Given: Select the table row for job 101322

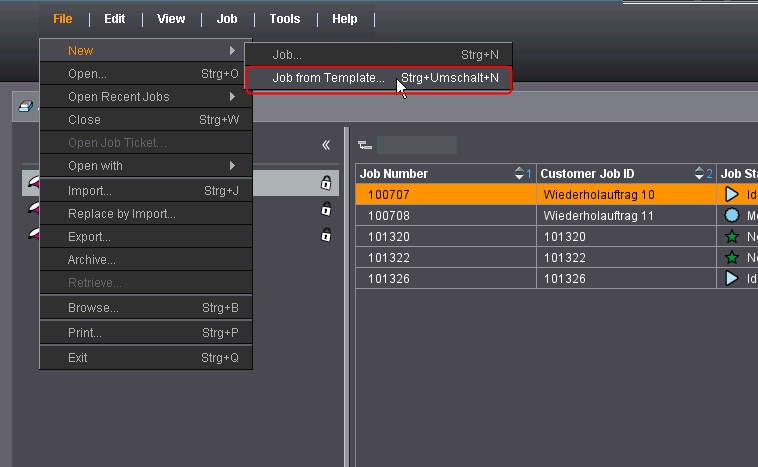Looking at the screenshot, I should [445, 257].
